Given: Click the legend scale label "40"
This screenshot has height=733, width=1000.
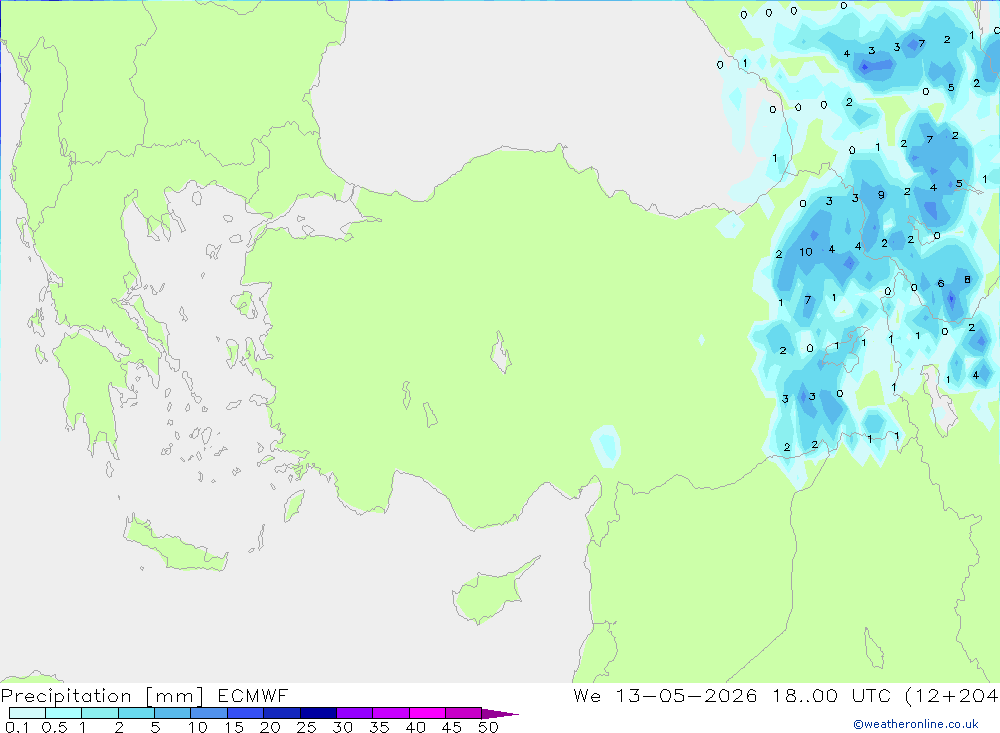Looking at the screenshot, I should click(x=416, y=727).
